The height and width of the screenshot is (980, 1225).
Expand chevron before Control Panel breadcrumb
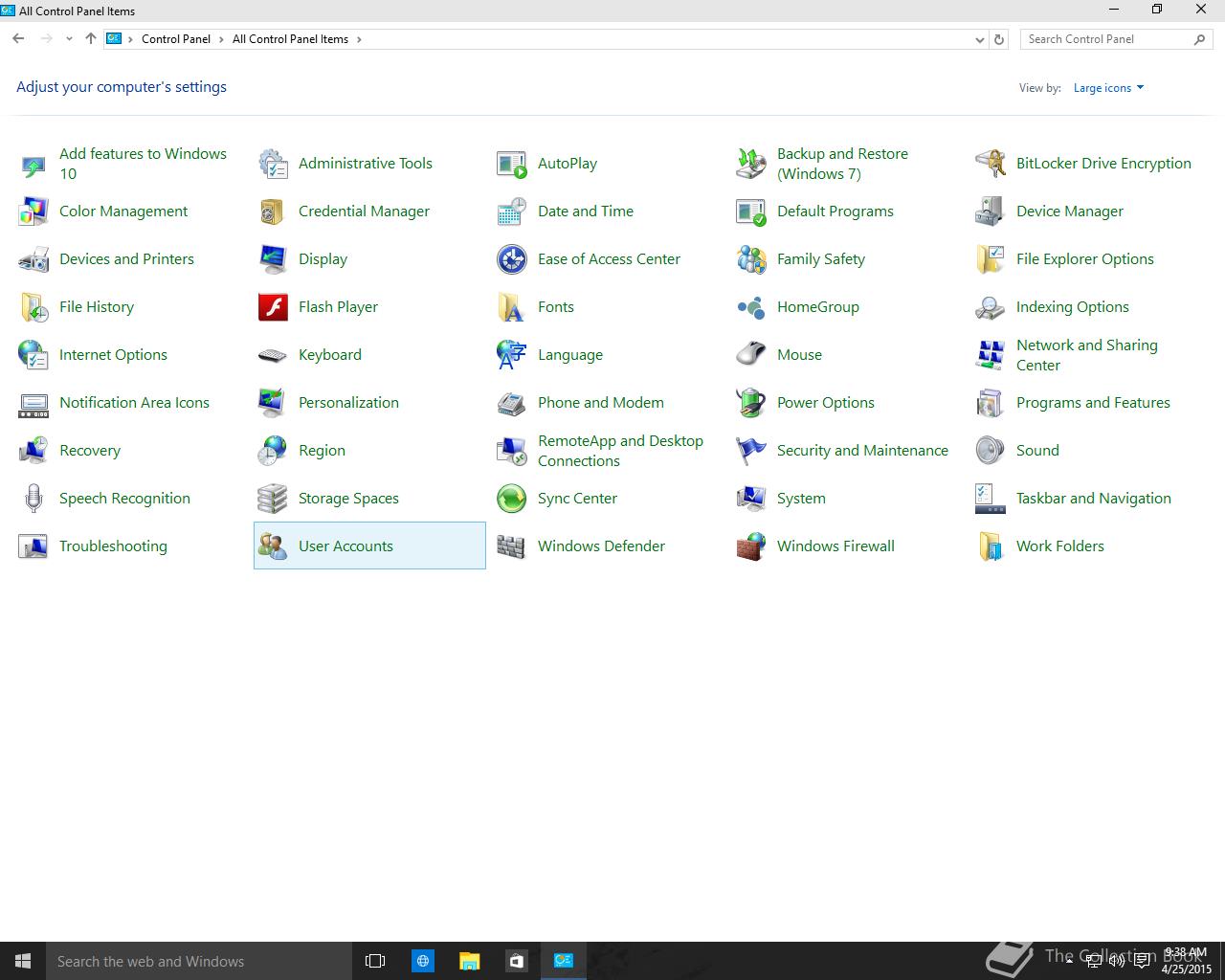point(130,39)
